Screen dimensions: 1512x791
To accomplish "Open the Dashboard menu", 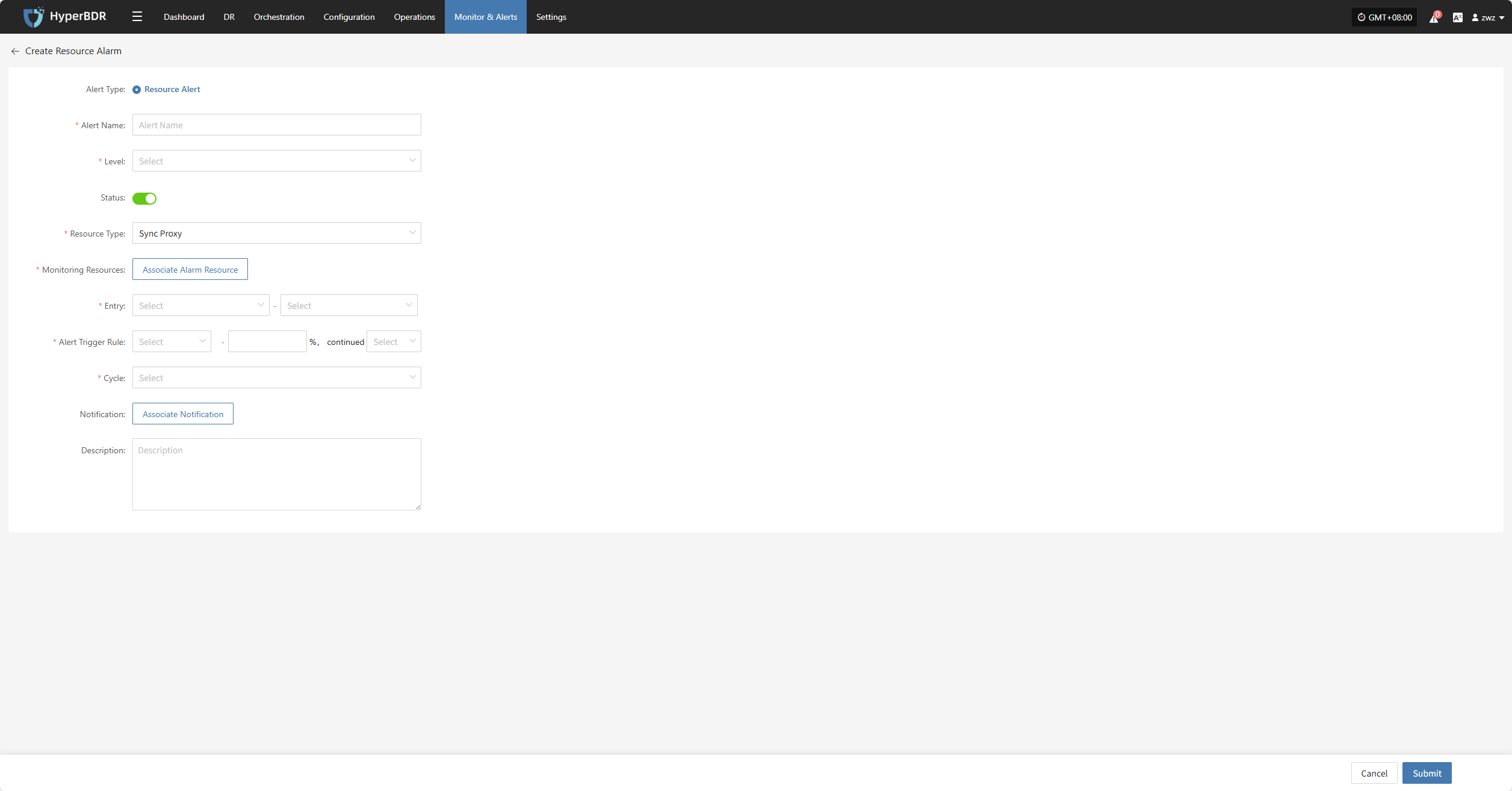I will (184, 17).
